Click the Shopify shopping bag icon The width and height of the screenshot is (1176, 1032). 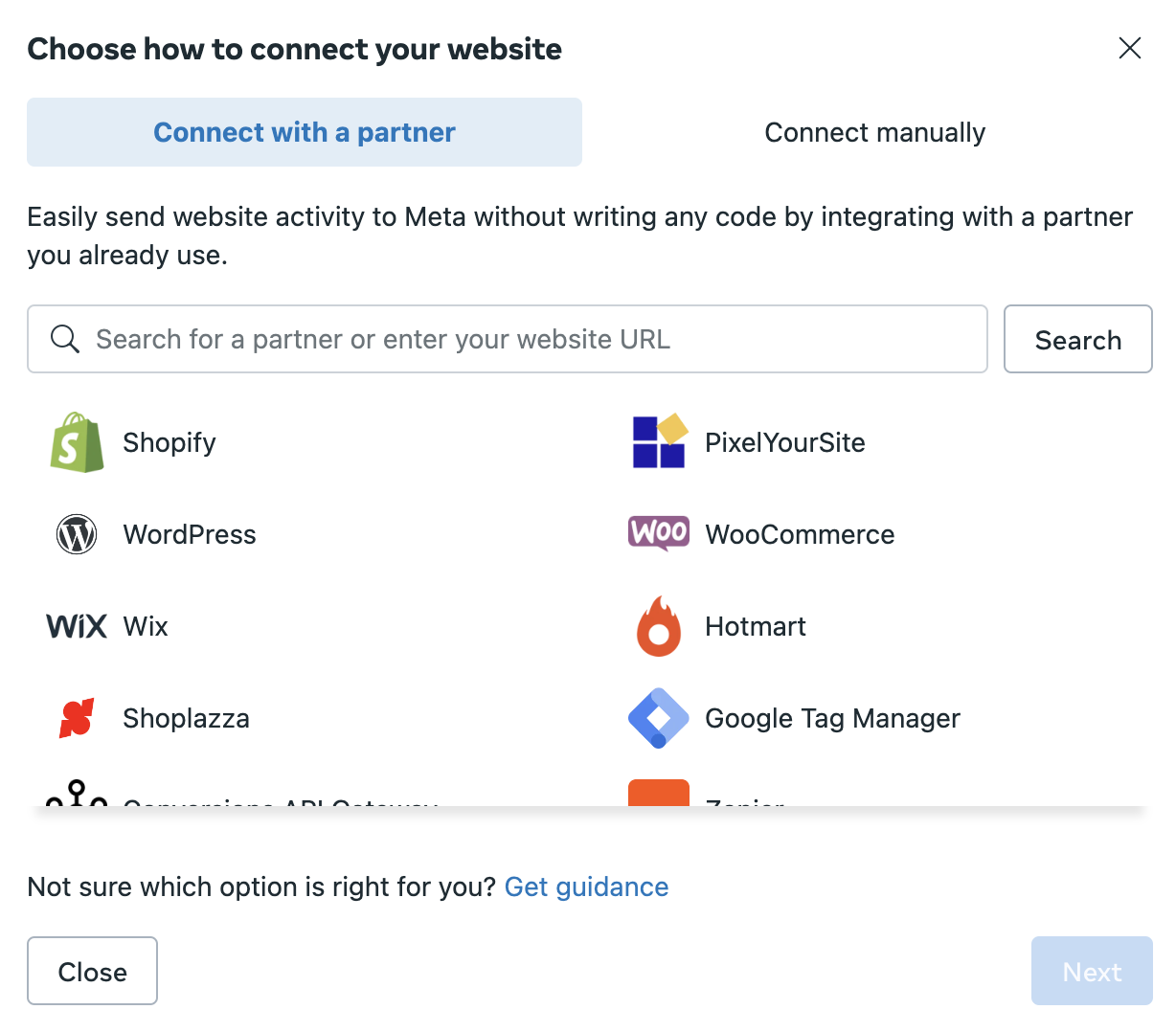pyautogui.click(x=77, y=442)
